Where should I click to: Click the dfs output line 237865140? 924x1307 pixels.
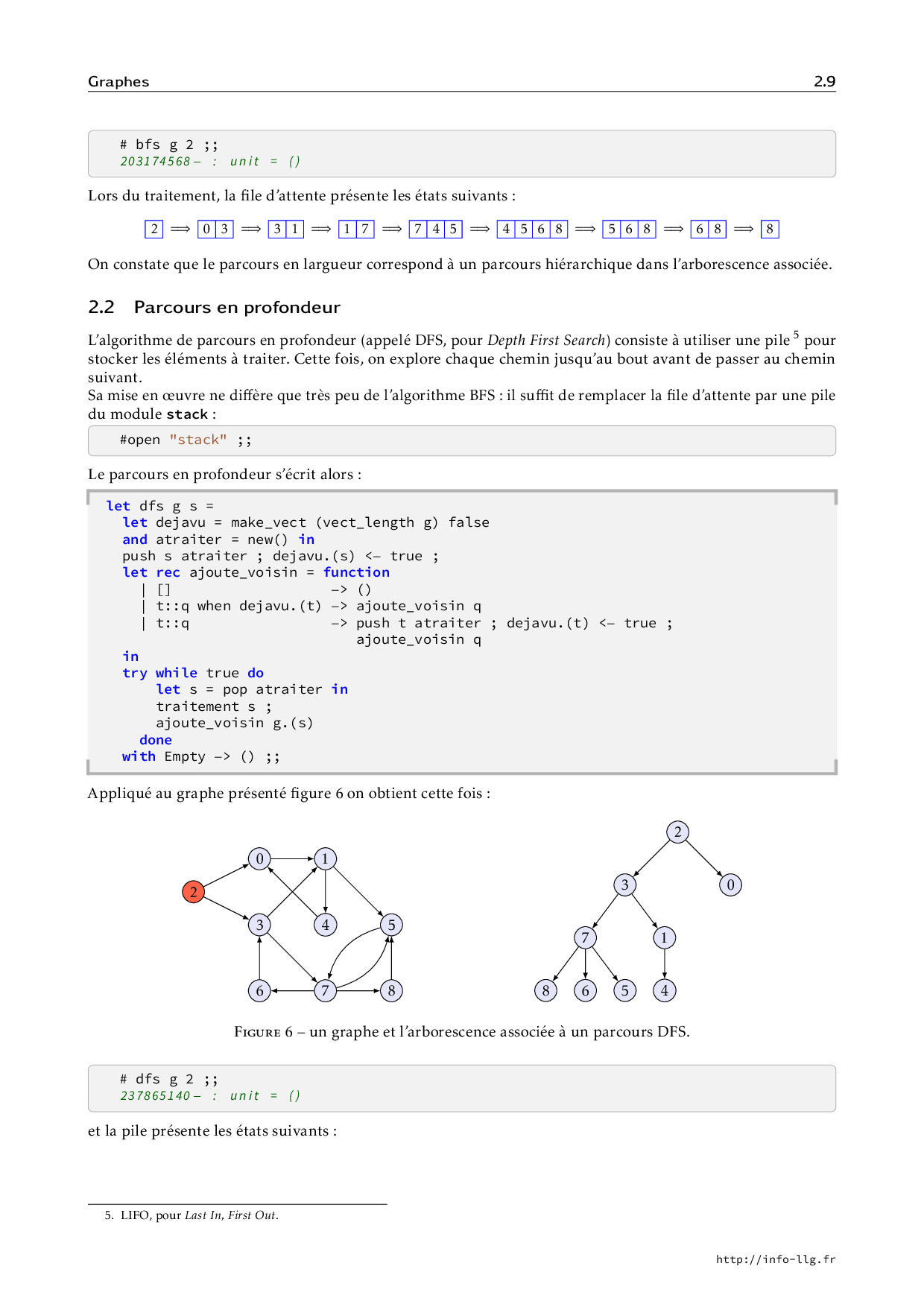pos(156,1095)
